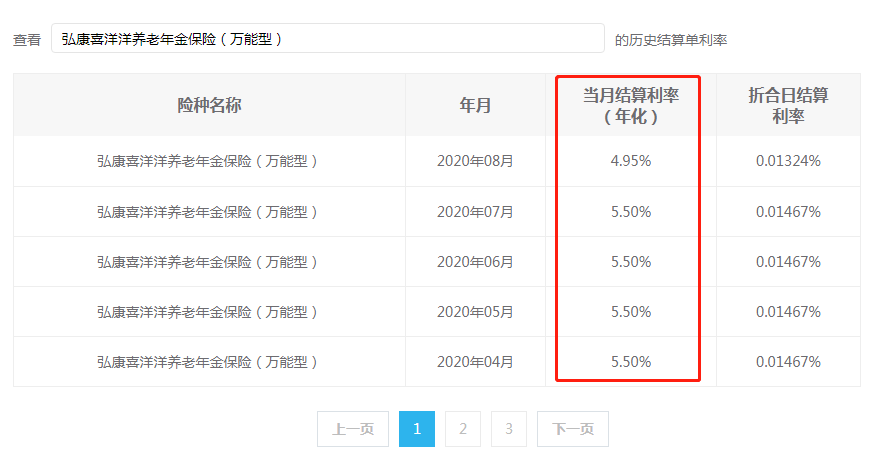The image size is (872, 463).
Task: Click the 5.50% rate for 2020年07月
Action: [x=631, y=212]
